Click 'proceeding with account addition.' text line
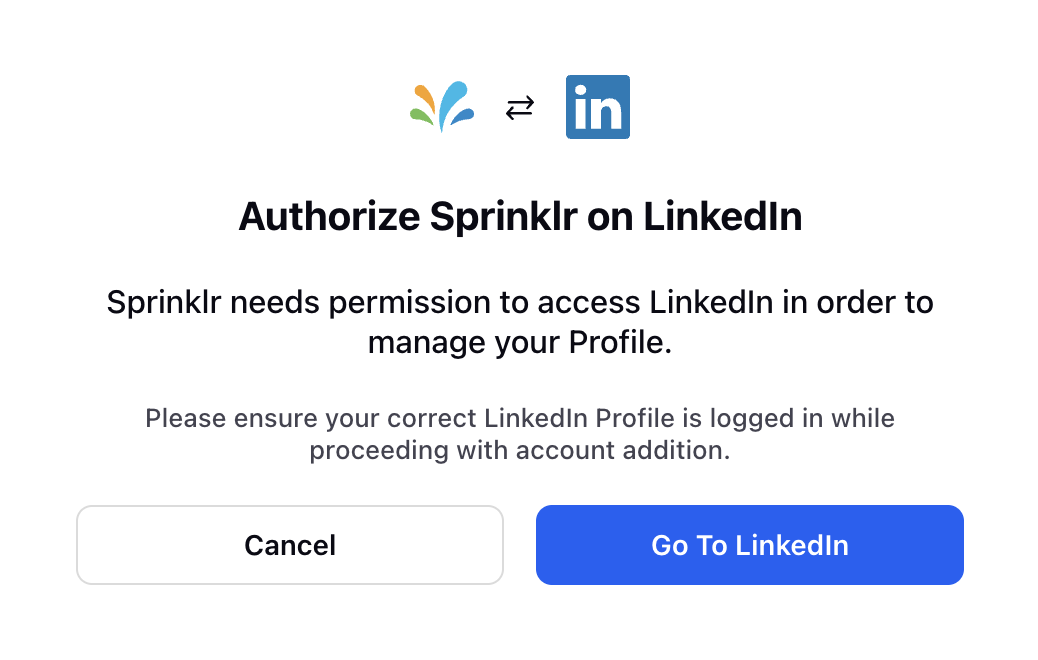The image size is (1038, 660). click(520, 451)
